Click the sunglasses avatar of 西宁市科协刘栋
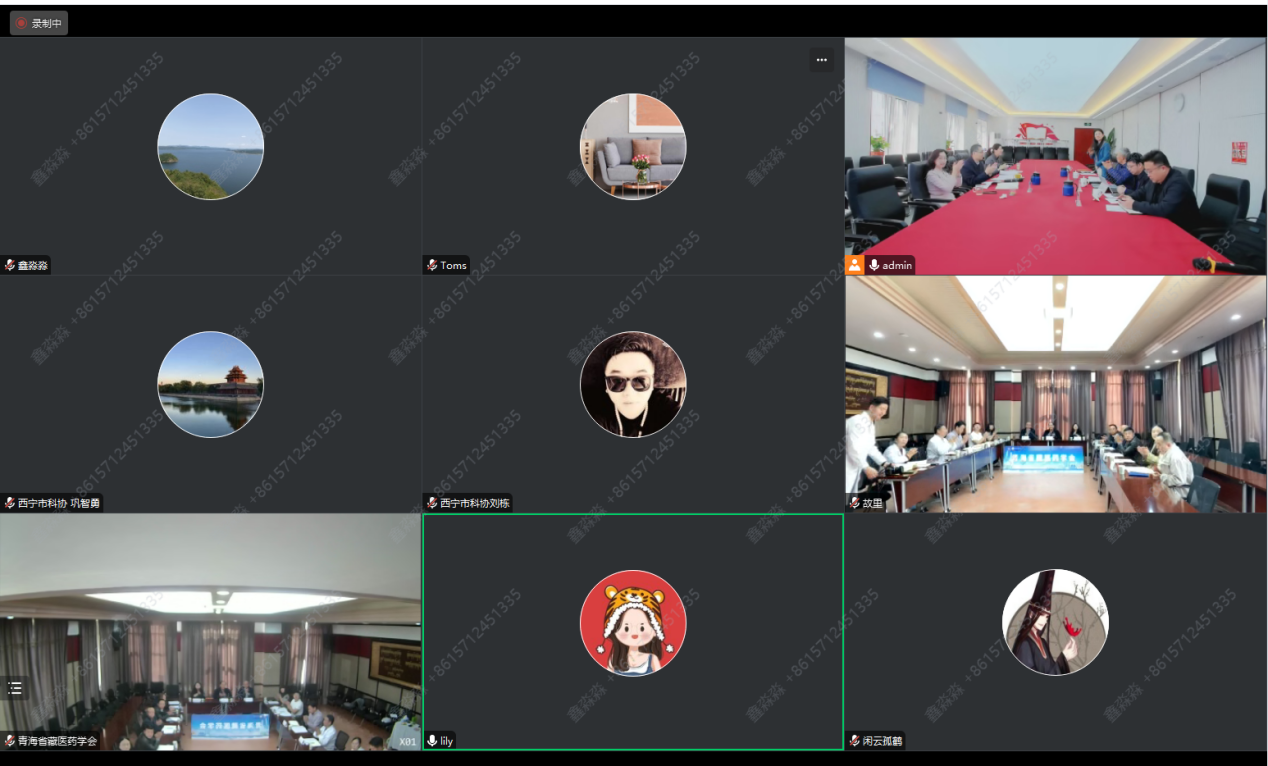Viewport: 1268px width, 766px height. (x=633, y=385)
